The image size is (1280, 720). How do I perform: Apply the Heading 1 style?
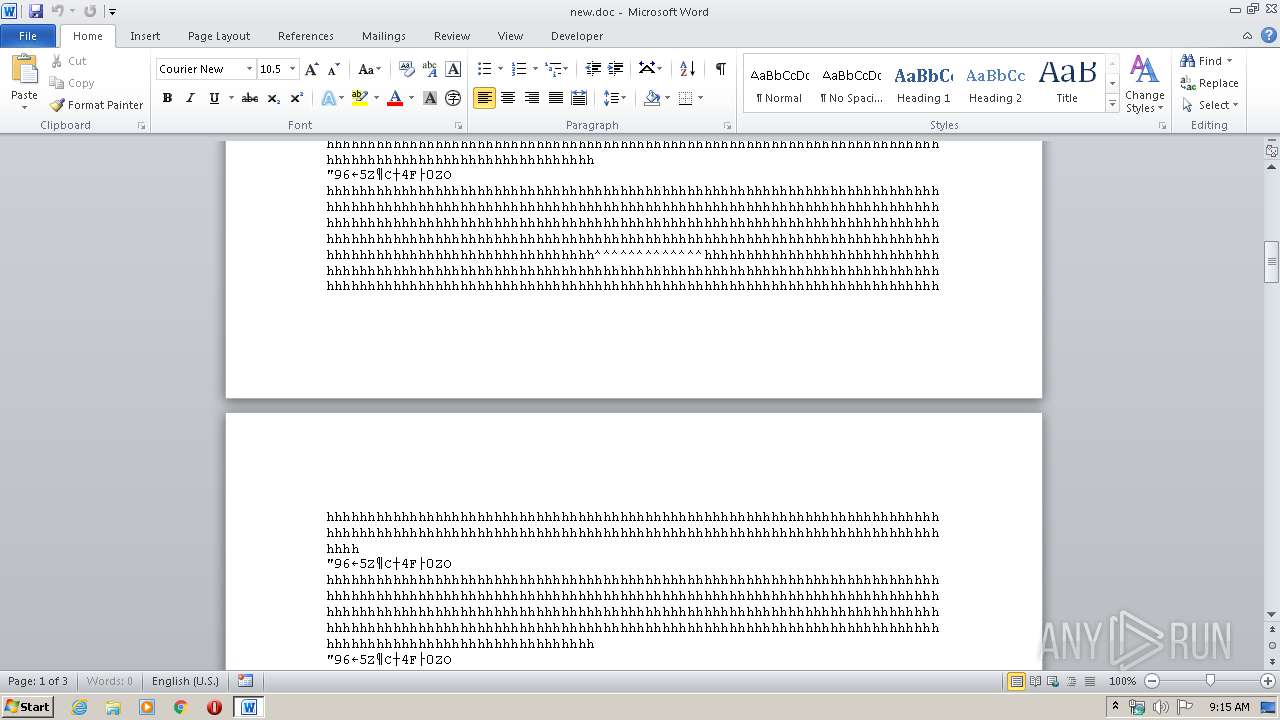[x=924, y=81]
